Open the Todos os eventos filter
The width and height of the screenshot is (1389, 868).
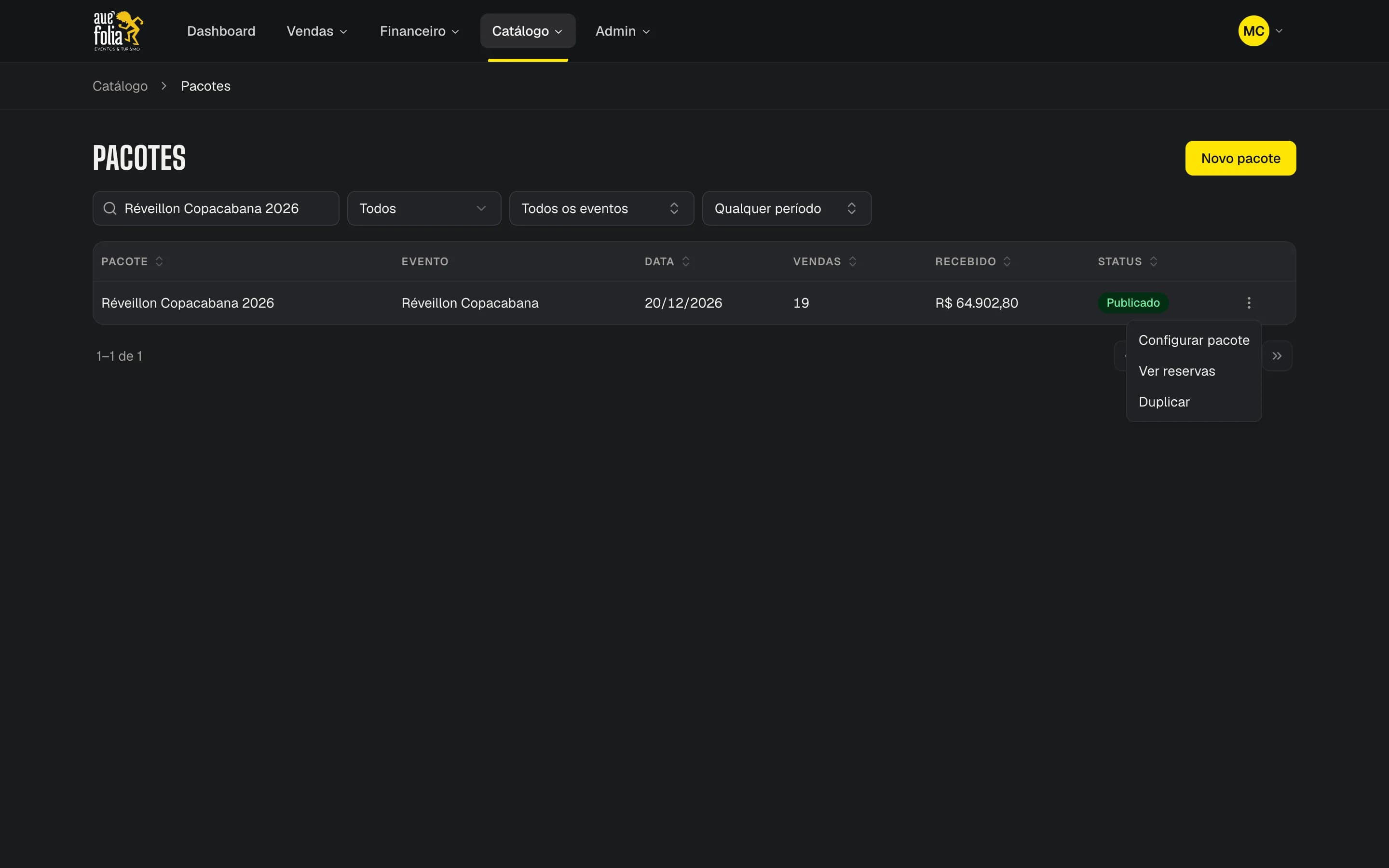pyautogui.click(x=601, y=208)
